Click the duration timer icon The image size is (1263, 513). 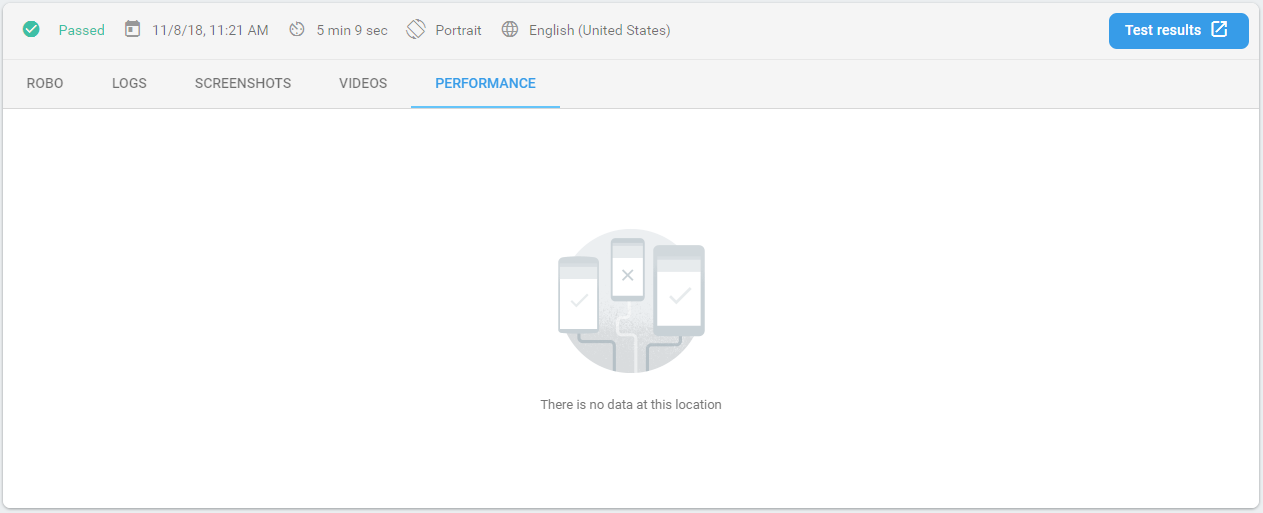[297, 30]
